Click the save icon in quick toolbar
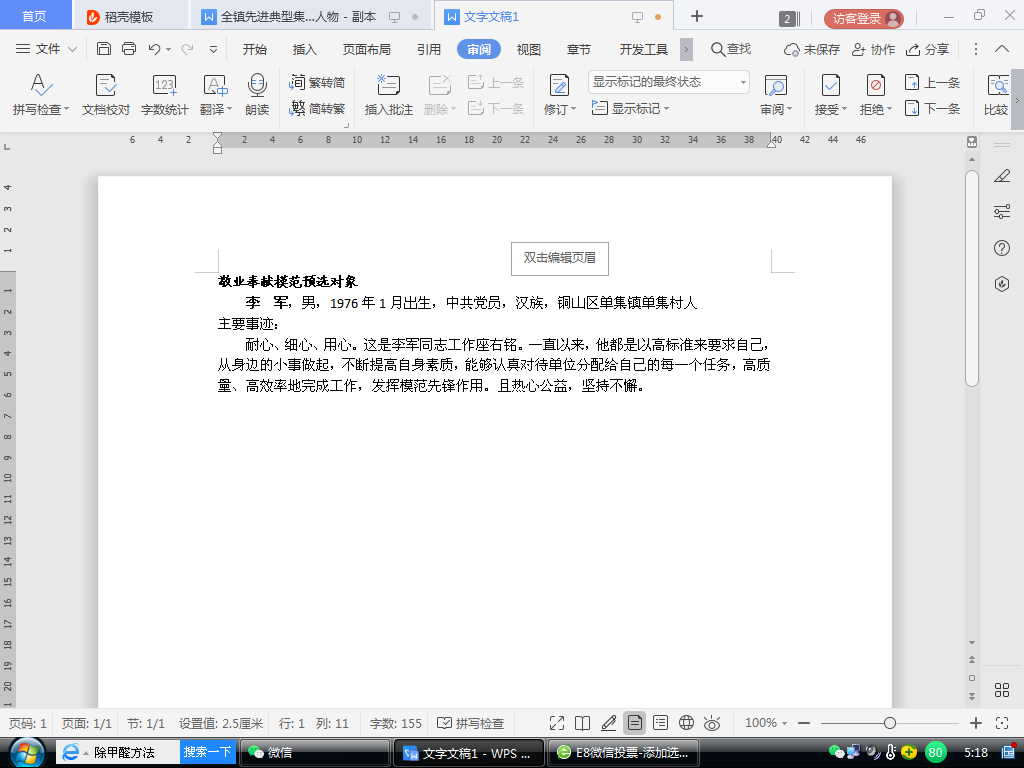 [104, 49]
